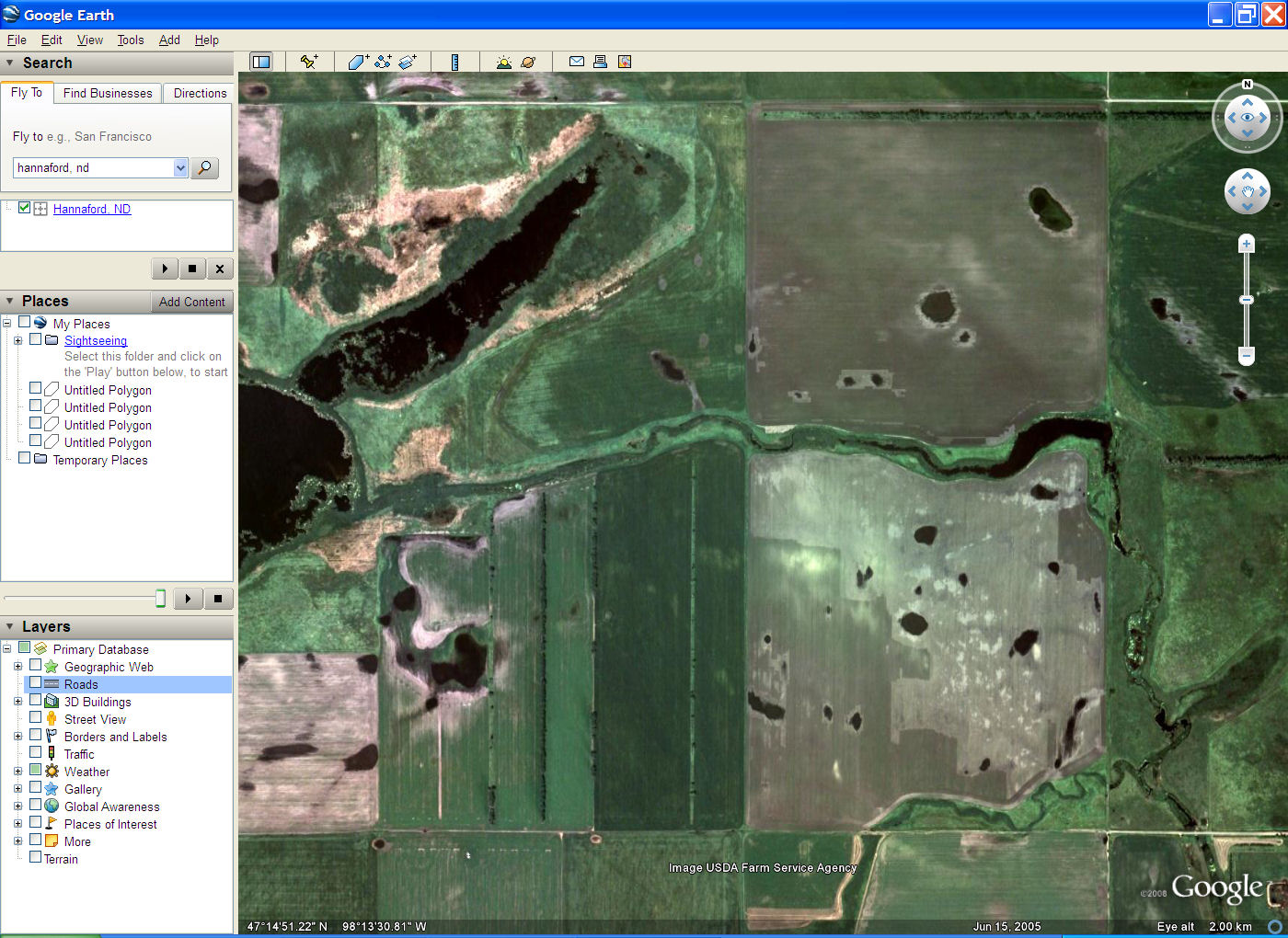1288x938 pixels.
Task: Select Places of Interest layer row
Action: [110, 824]
